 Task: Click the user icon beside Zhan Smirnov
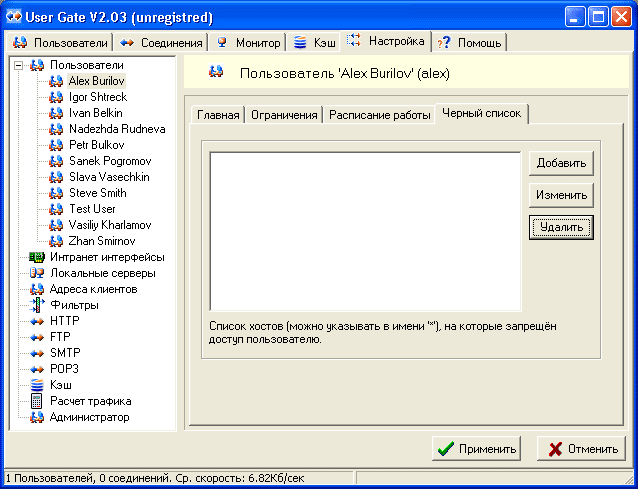pyautogui.click(x=56, y=241)
